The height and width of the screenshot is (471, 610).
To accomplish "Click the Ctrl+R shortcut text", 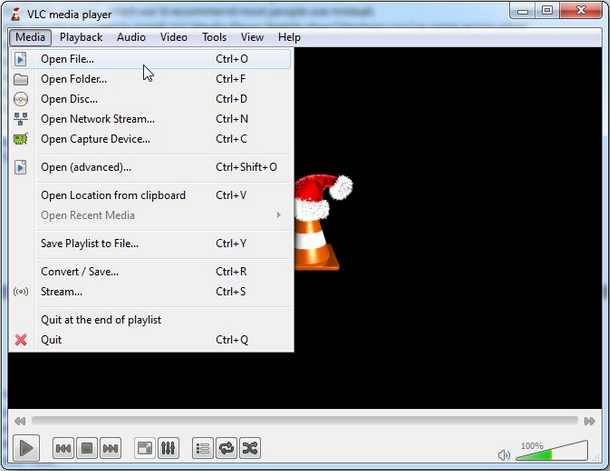I will tap(231, 271).
